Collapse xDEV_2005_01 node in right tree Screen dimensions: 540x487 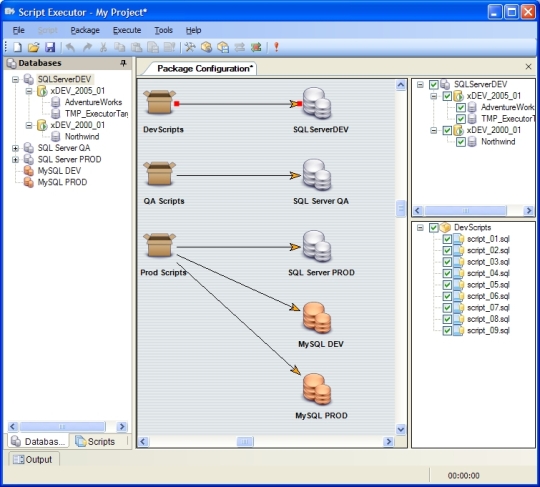434,96
